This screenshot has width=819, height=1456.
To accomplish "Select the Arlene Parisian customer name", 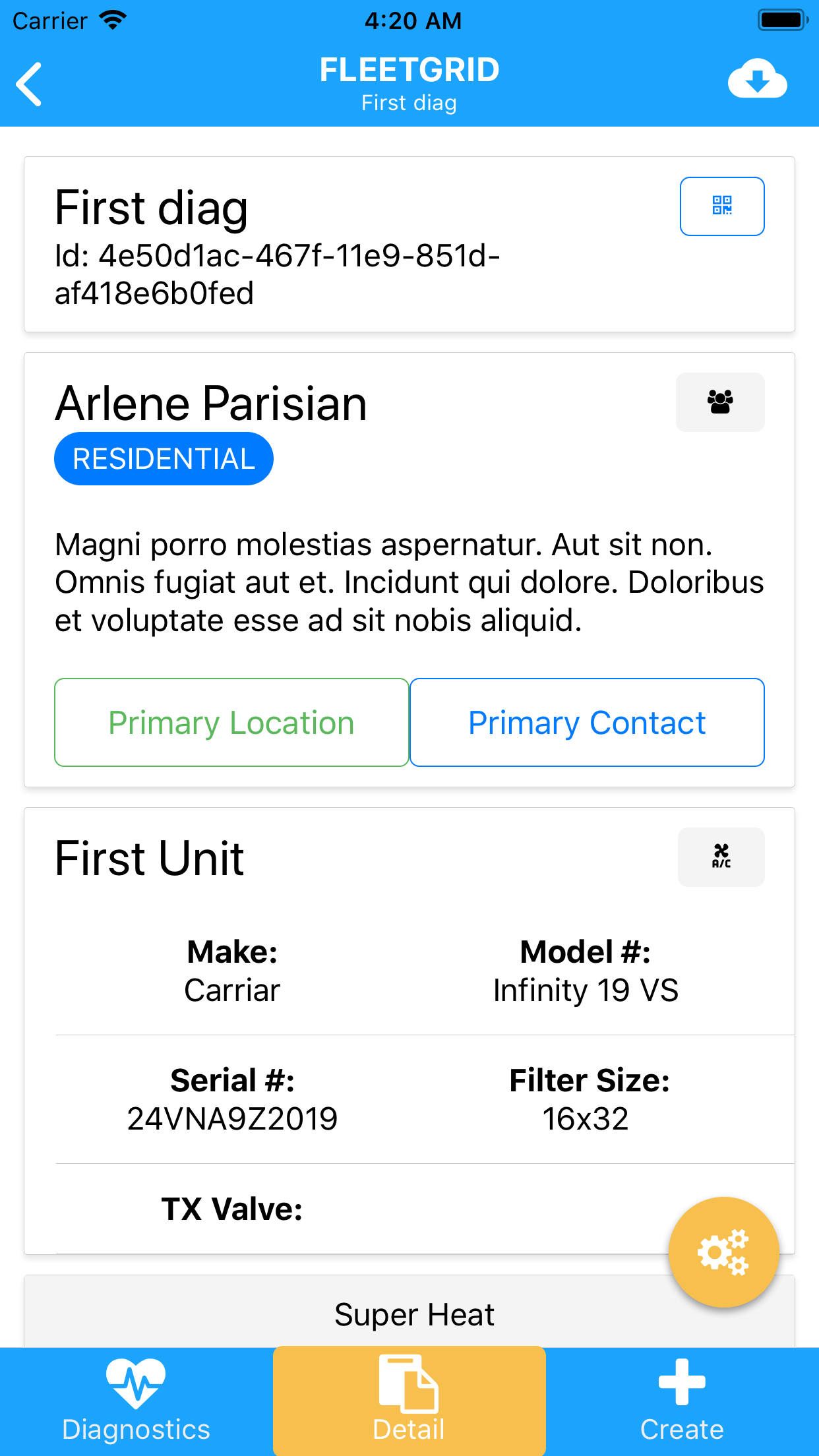I will pyautogui.click(x=211, y=404).
